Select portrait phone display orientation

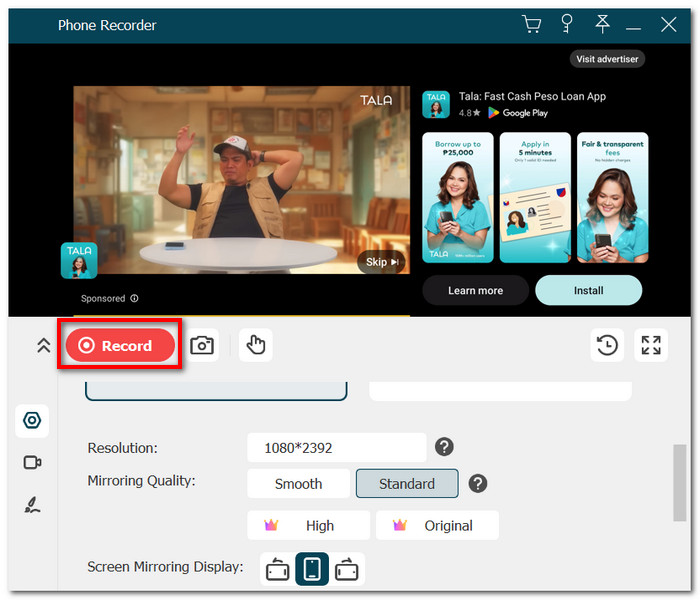click(x=312, y=569)
